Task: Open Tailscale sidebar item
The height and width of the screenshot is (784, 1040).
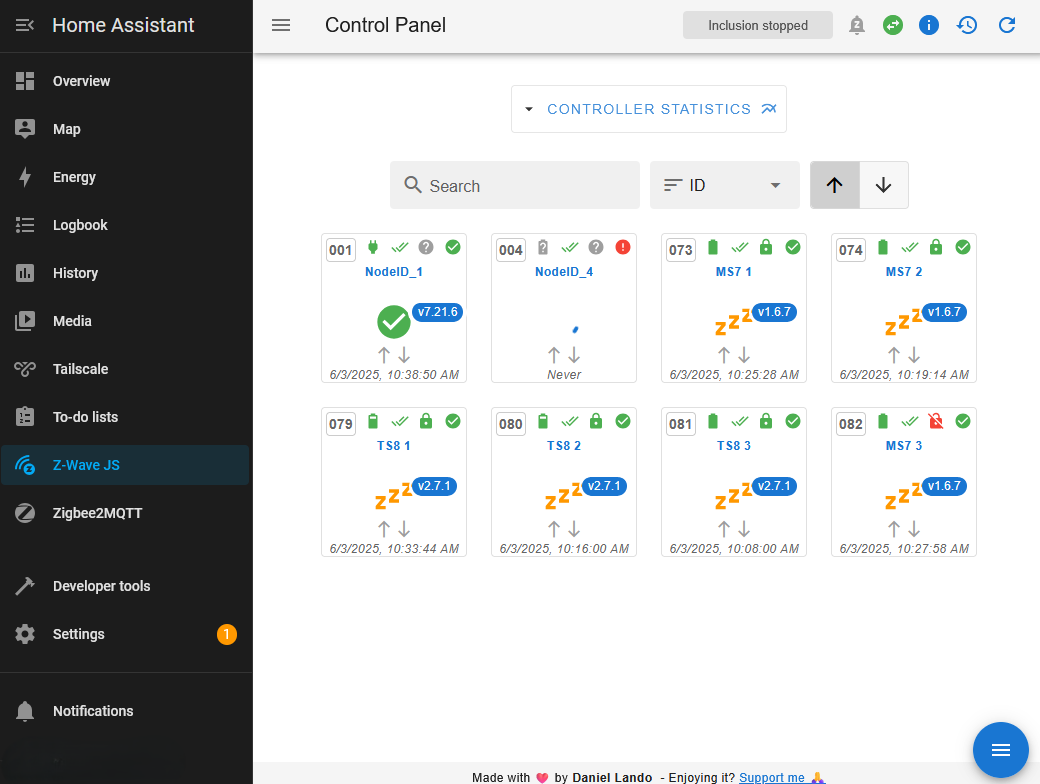Action: click(125, 369)
